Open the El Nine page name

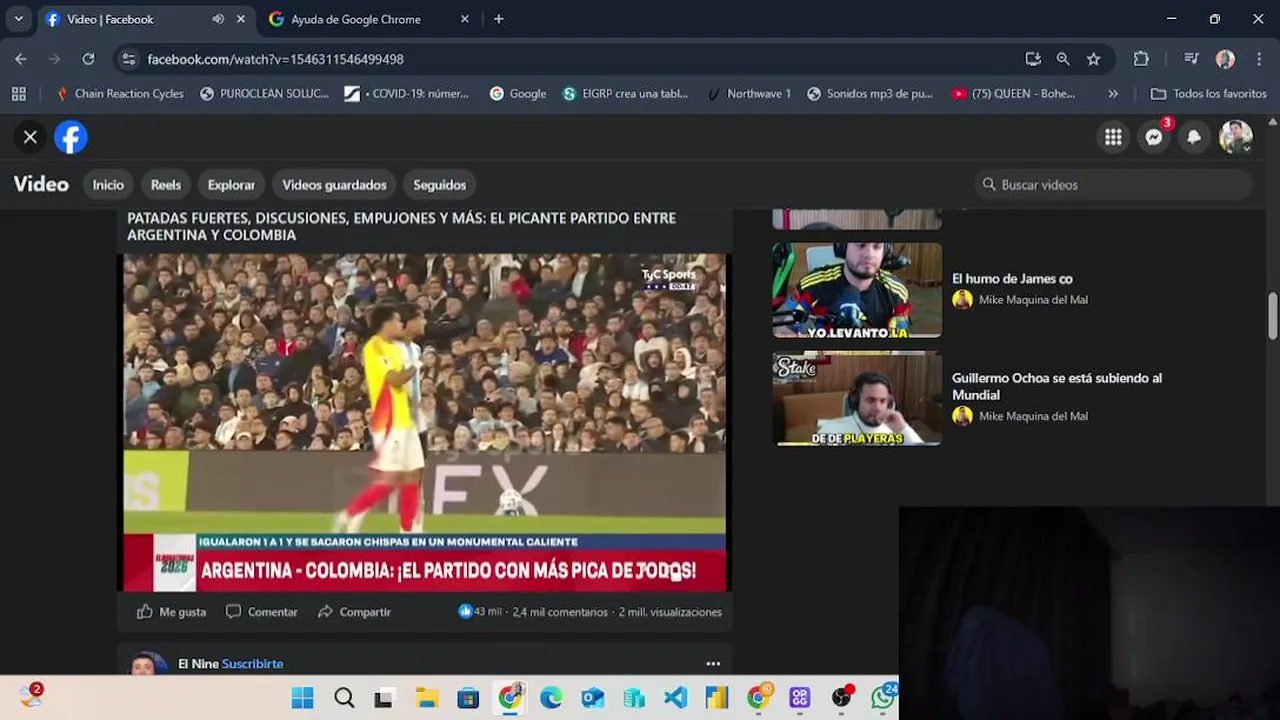[x=198, y=664]
